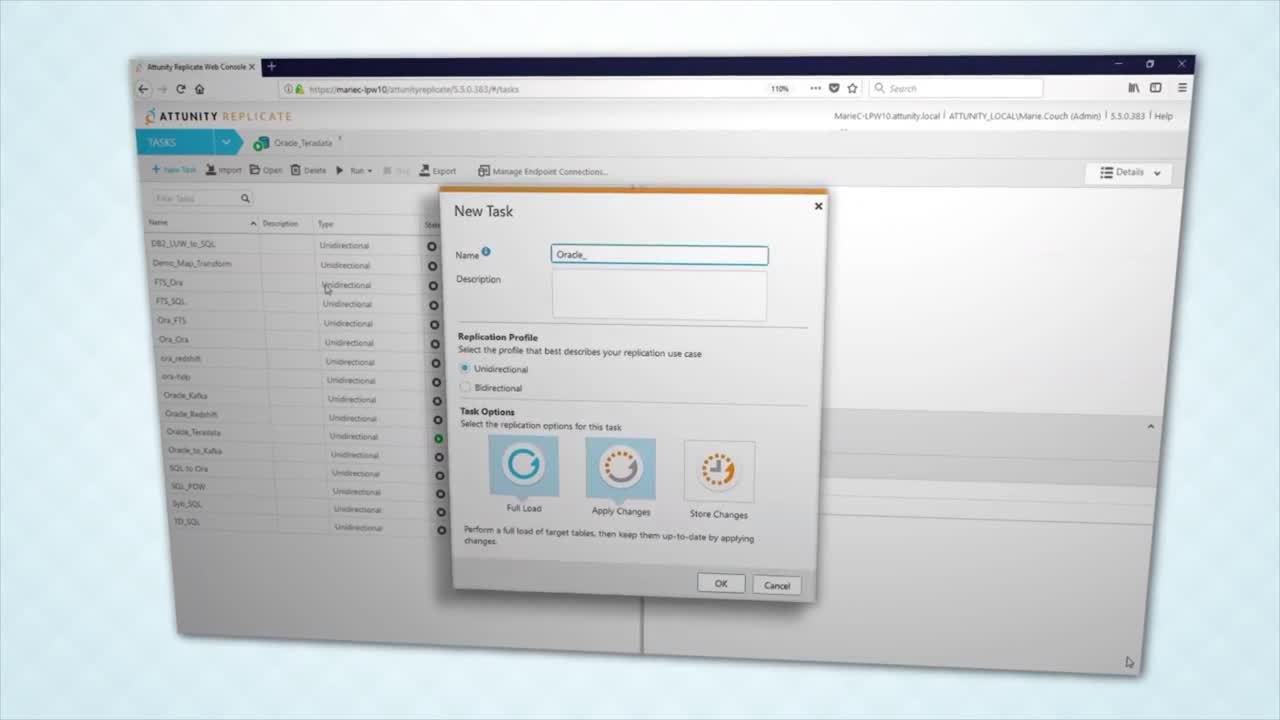Click the New Task toolbar button

(174, 170)
